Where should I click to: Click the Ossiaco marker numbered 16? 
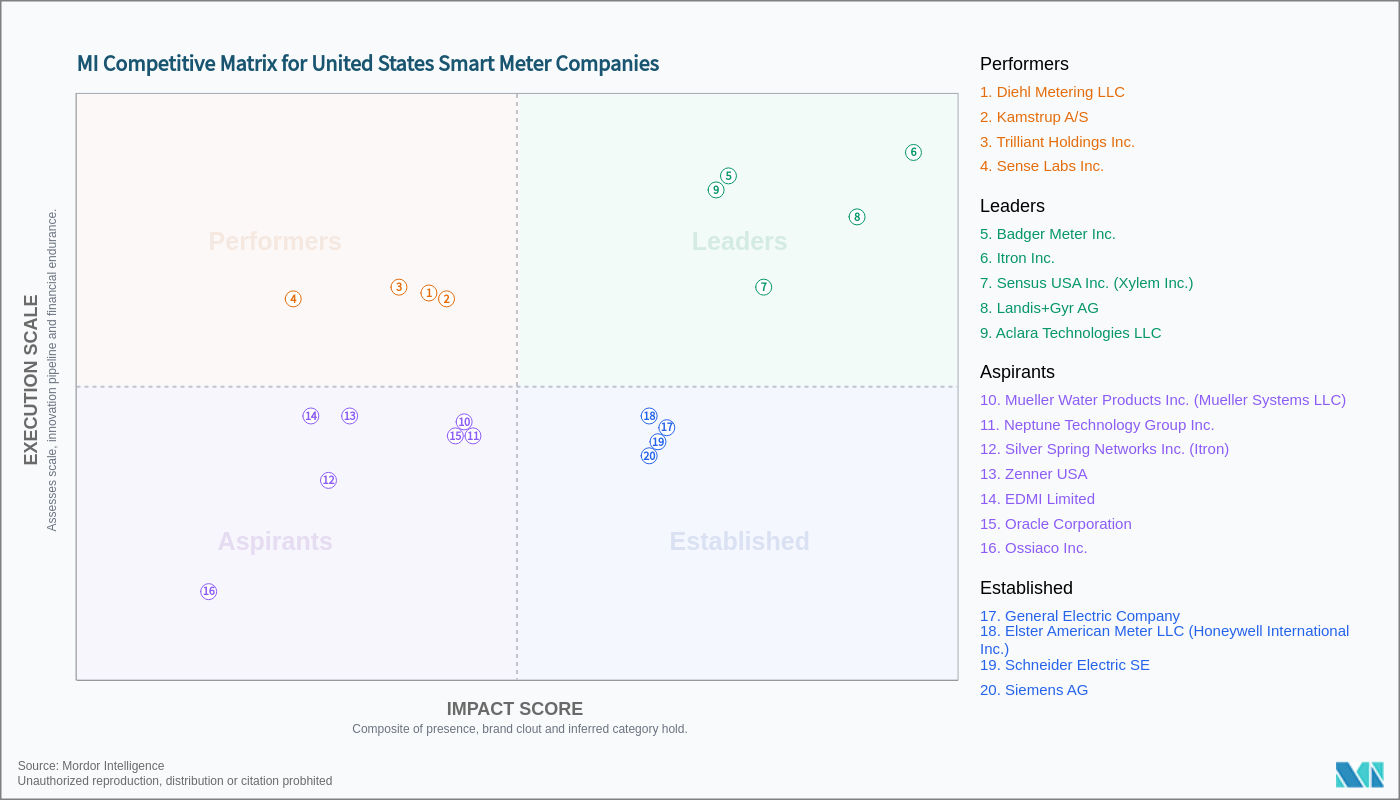pos(209,592)
